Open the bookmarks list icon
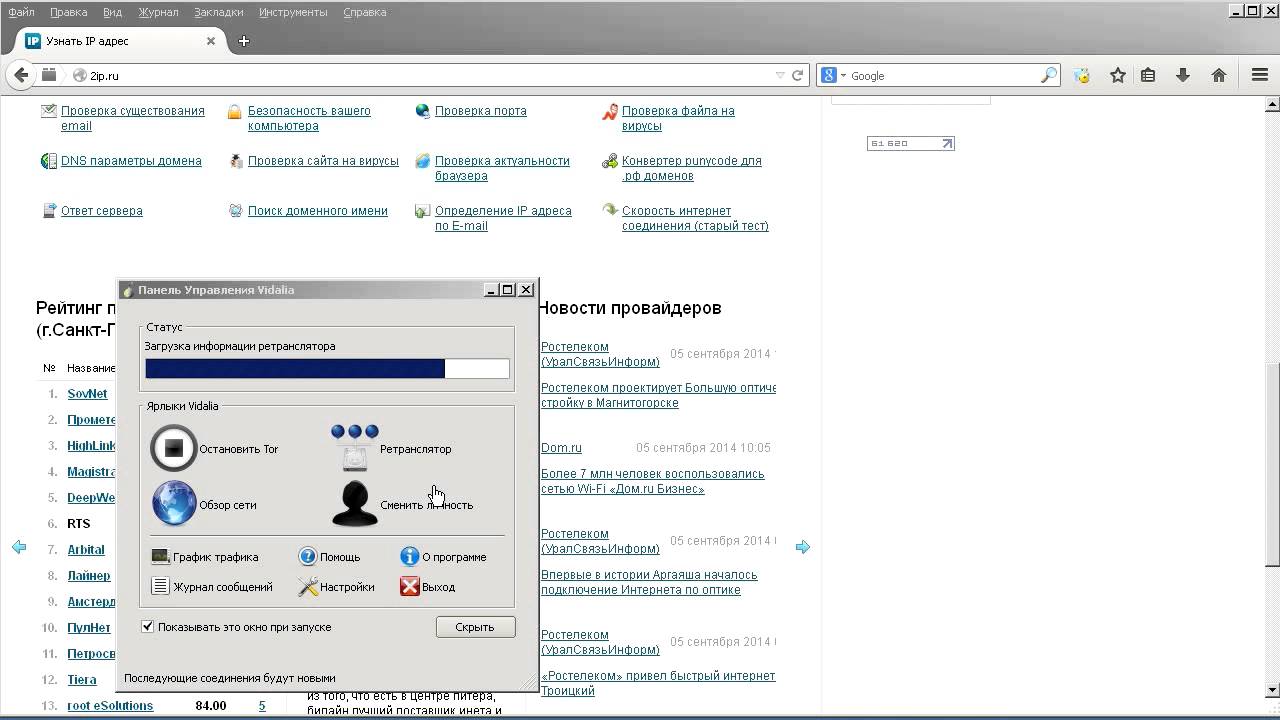Image resolution: width=1280 pixels, height=720 pixels. 1148,75
